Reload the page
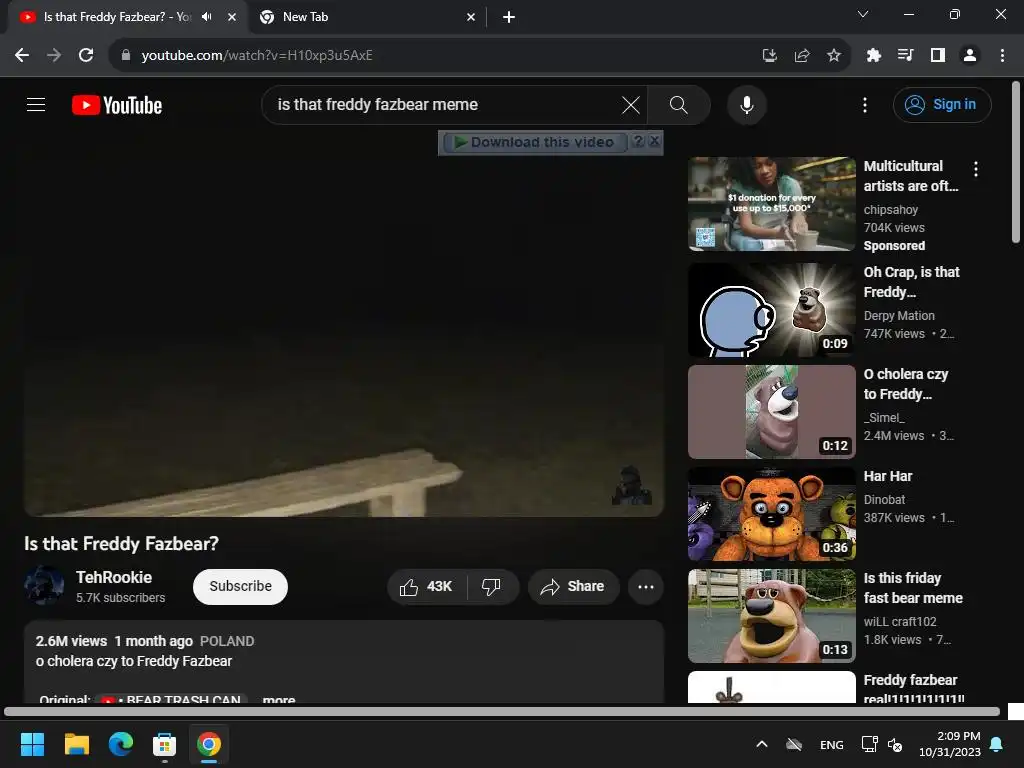This screenshot has height=768, width=1024. pos(86,55)
